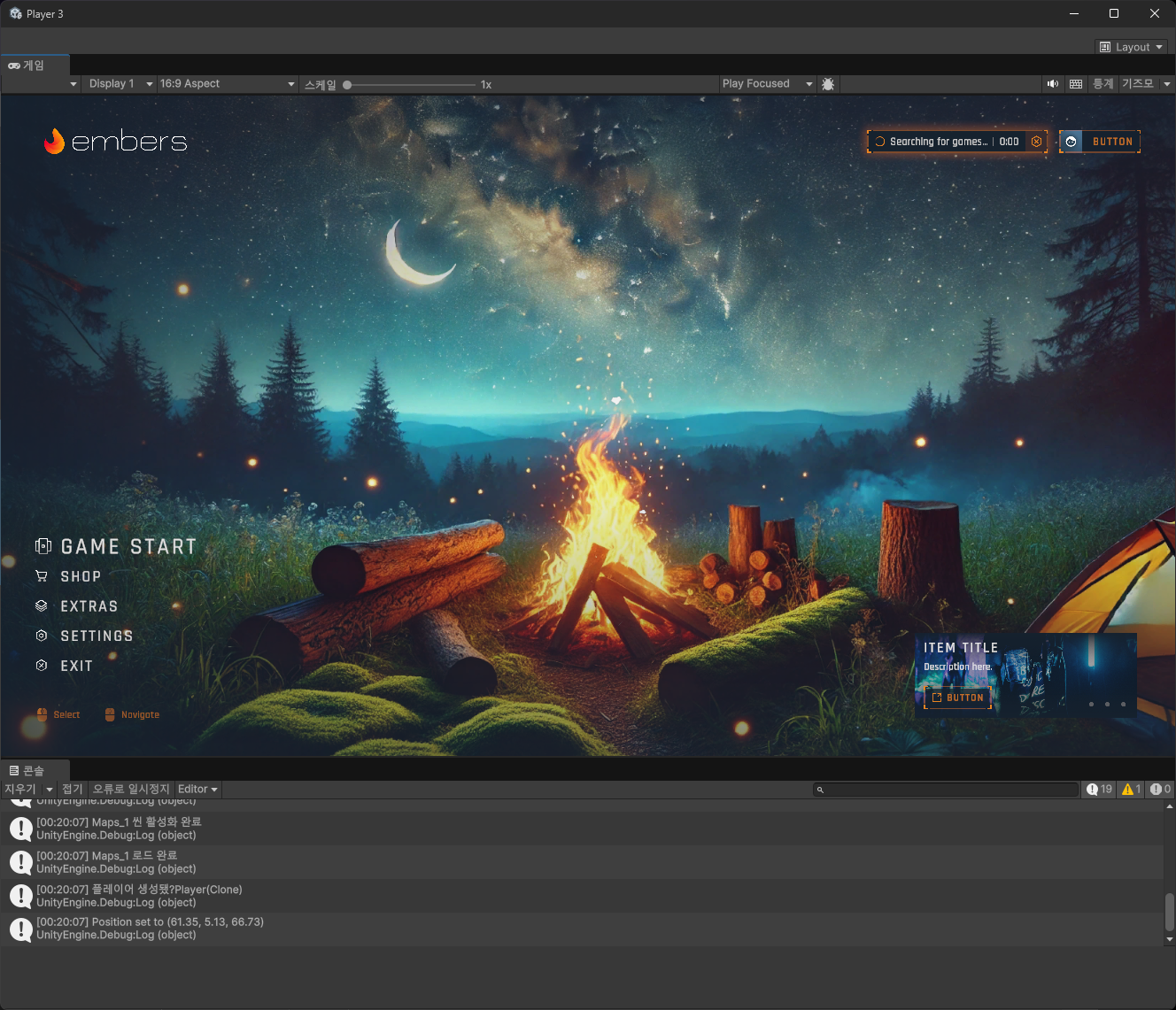This screenshot has height=1010, width=1176.
Task: Click the Layout window icon
Action: coord(1105,47)
